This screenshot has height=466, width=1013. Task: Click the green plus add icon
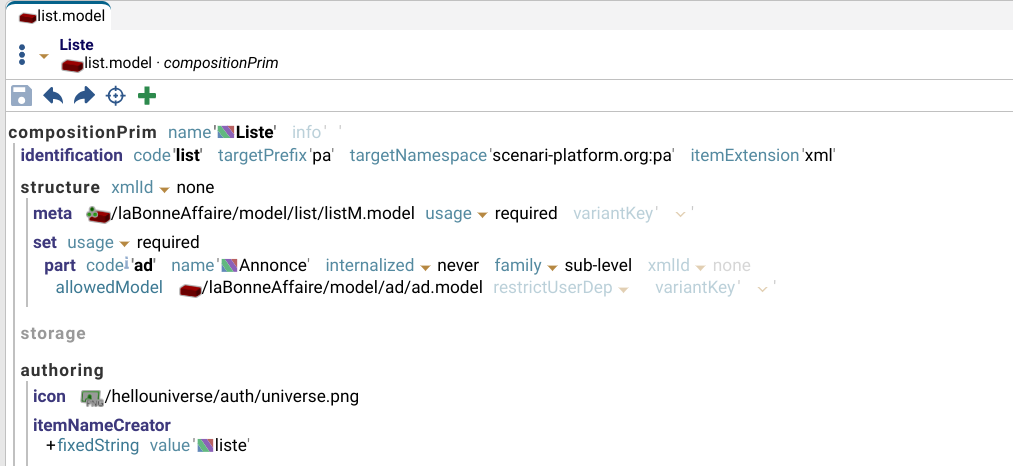147,96
